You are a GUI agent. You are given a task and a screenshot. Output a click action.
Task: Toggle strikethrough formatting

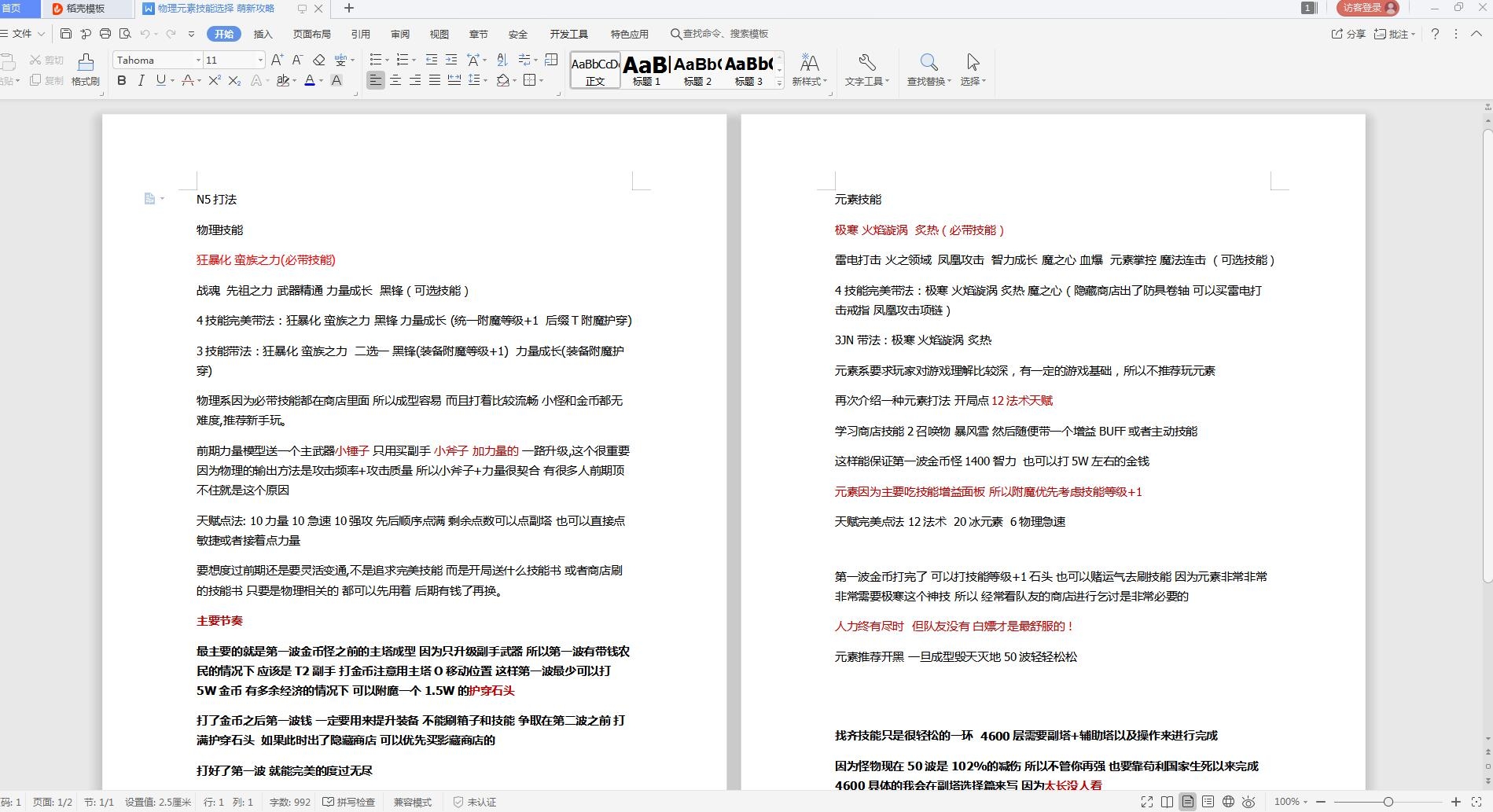(x=187, y=80)
